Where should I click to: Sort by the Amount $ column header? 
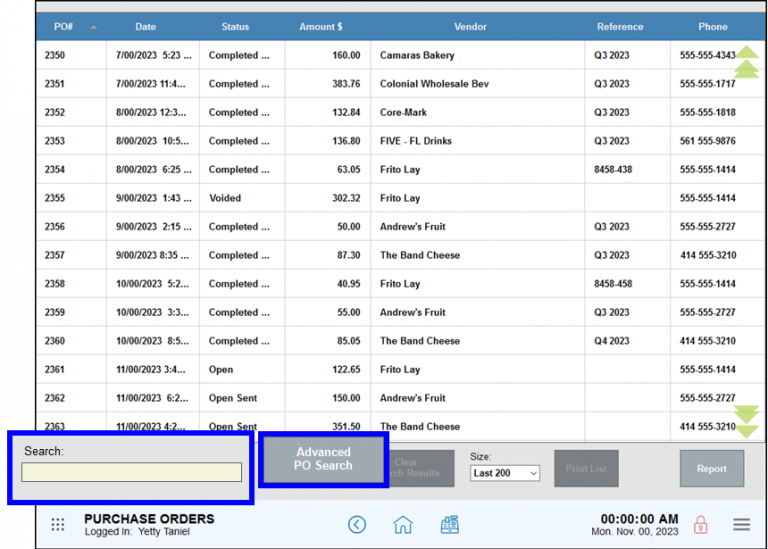[x=321, y=27]
